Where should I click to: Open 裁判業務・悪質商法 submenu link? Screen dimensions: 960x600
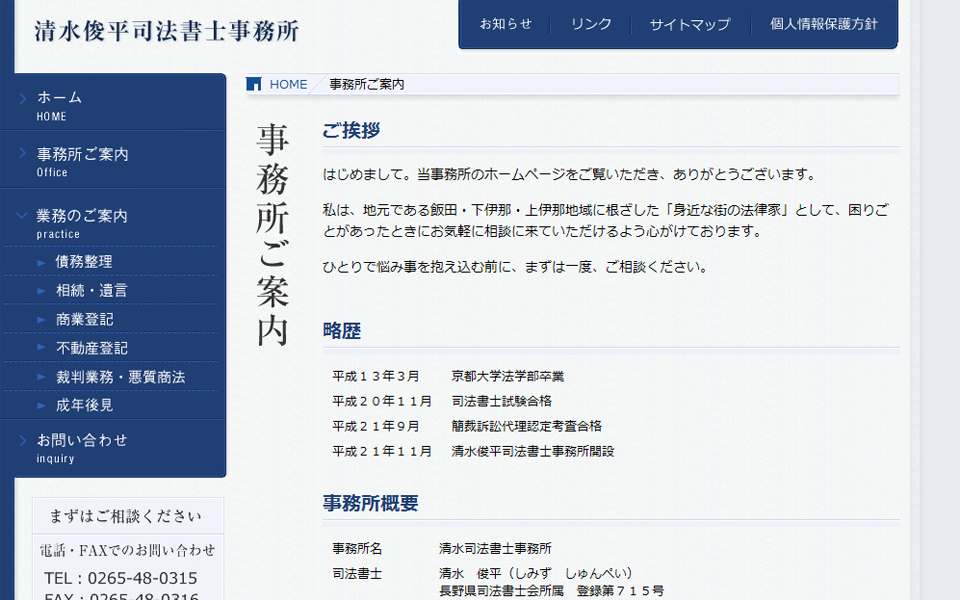pyautogui.click(x=121, y=377)
